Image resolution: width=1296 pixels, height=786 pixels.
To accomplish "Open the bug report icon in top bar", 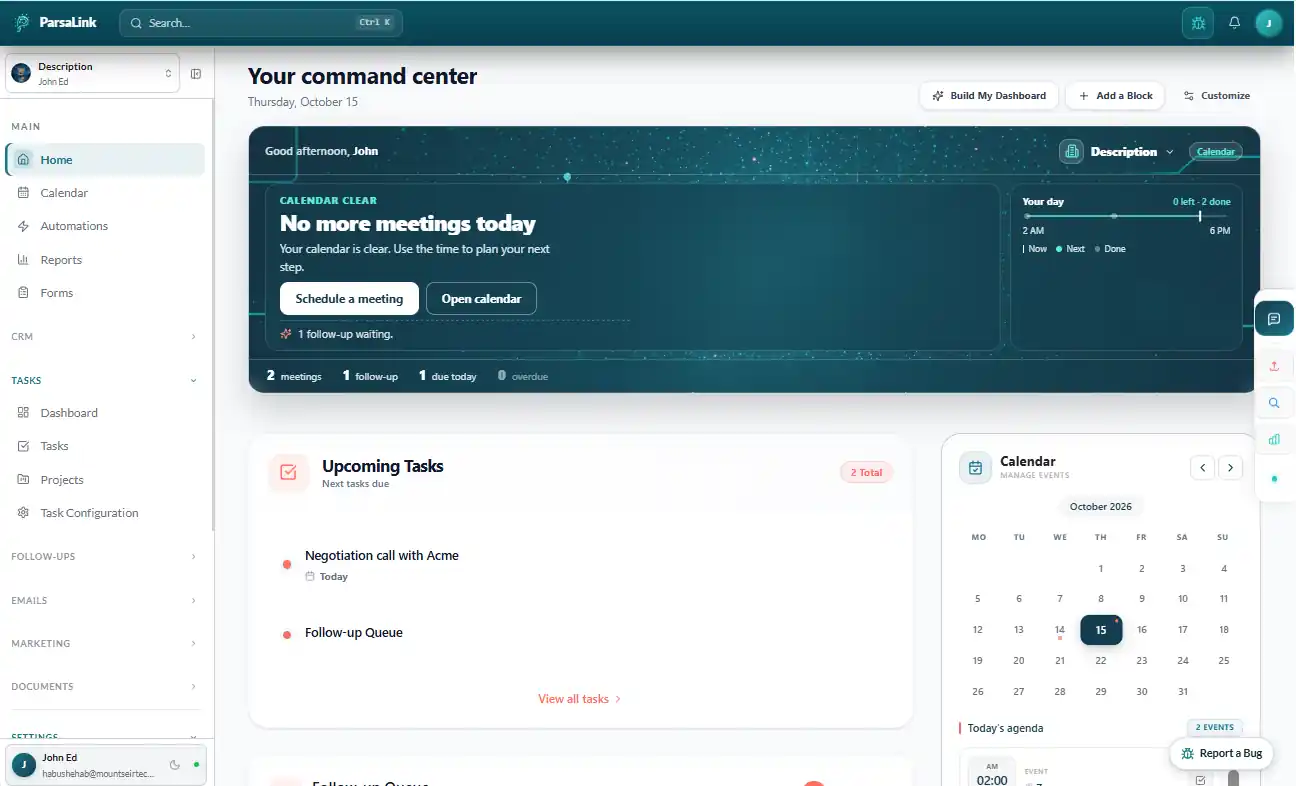I will click(1198, 23).
